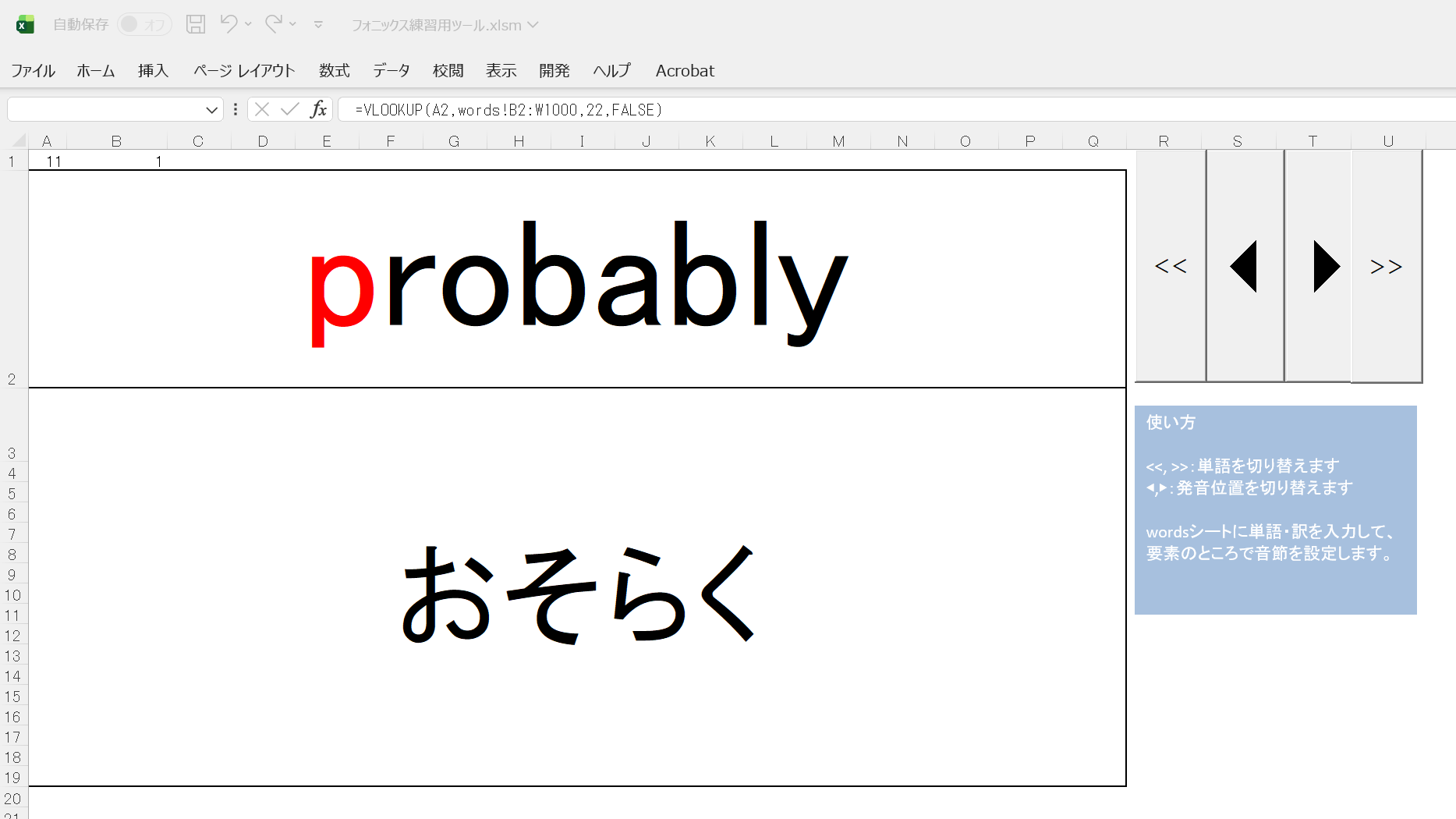
Task: Confirm formula with the checkmark icon
Action: (290, 109)
